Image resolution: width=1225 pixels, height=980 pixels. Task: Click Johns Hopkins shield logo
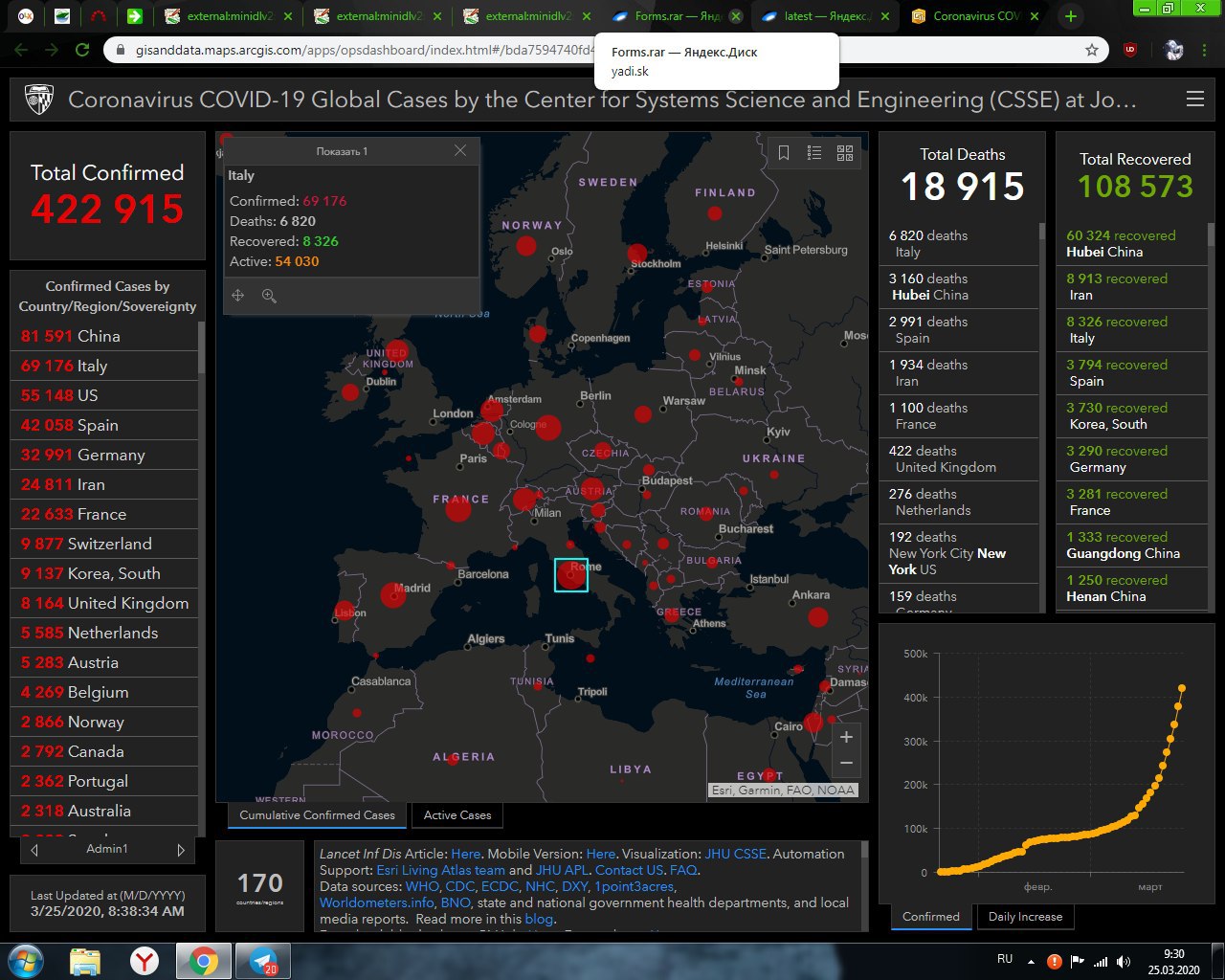click(38, 100)
